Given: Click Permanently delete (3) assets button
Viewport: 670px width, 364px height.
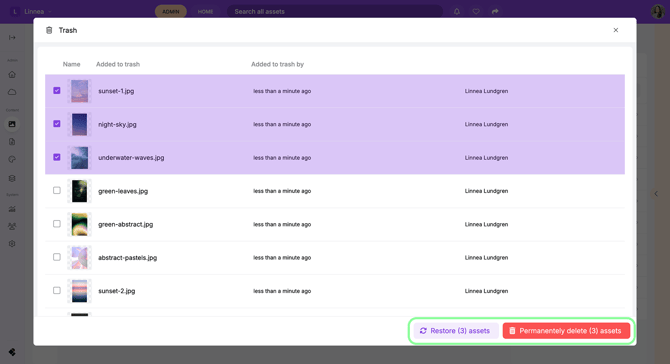Looking at the screenshot, I should coord(566,331).
